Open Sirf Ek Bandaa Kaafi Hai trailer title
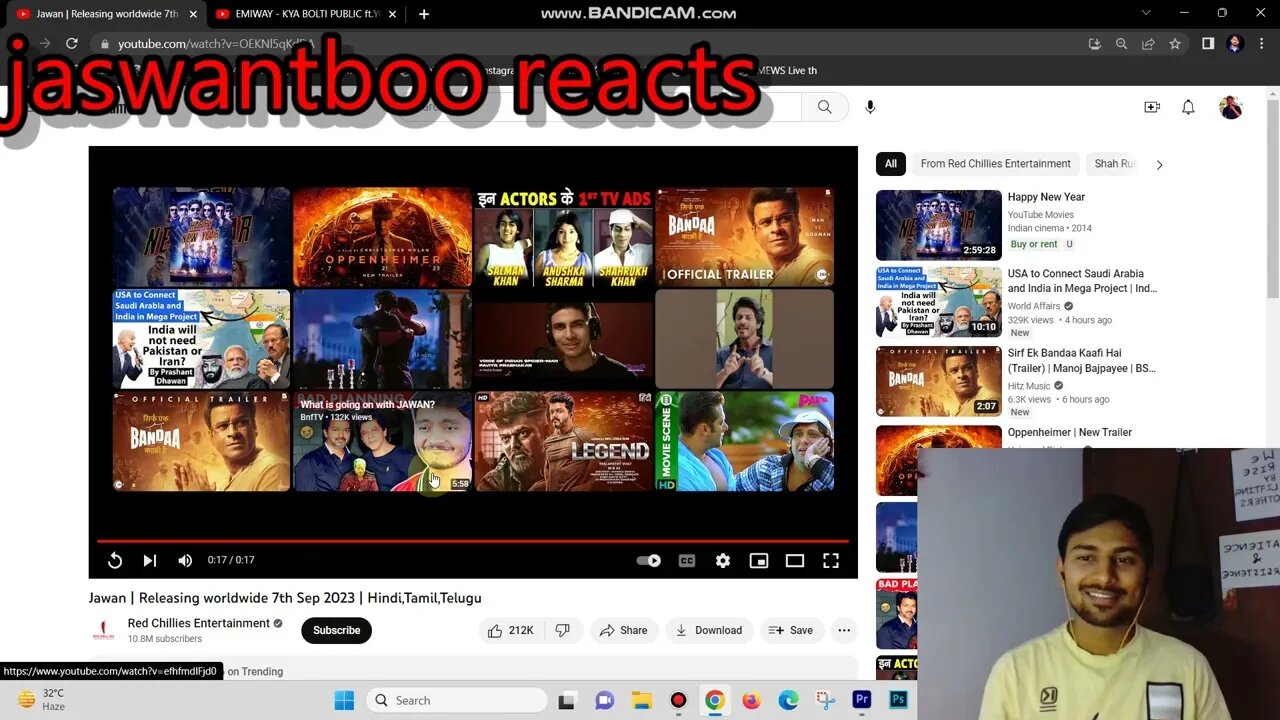The image size is (1280, 720). (1082, 361)
